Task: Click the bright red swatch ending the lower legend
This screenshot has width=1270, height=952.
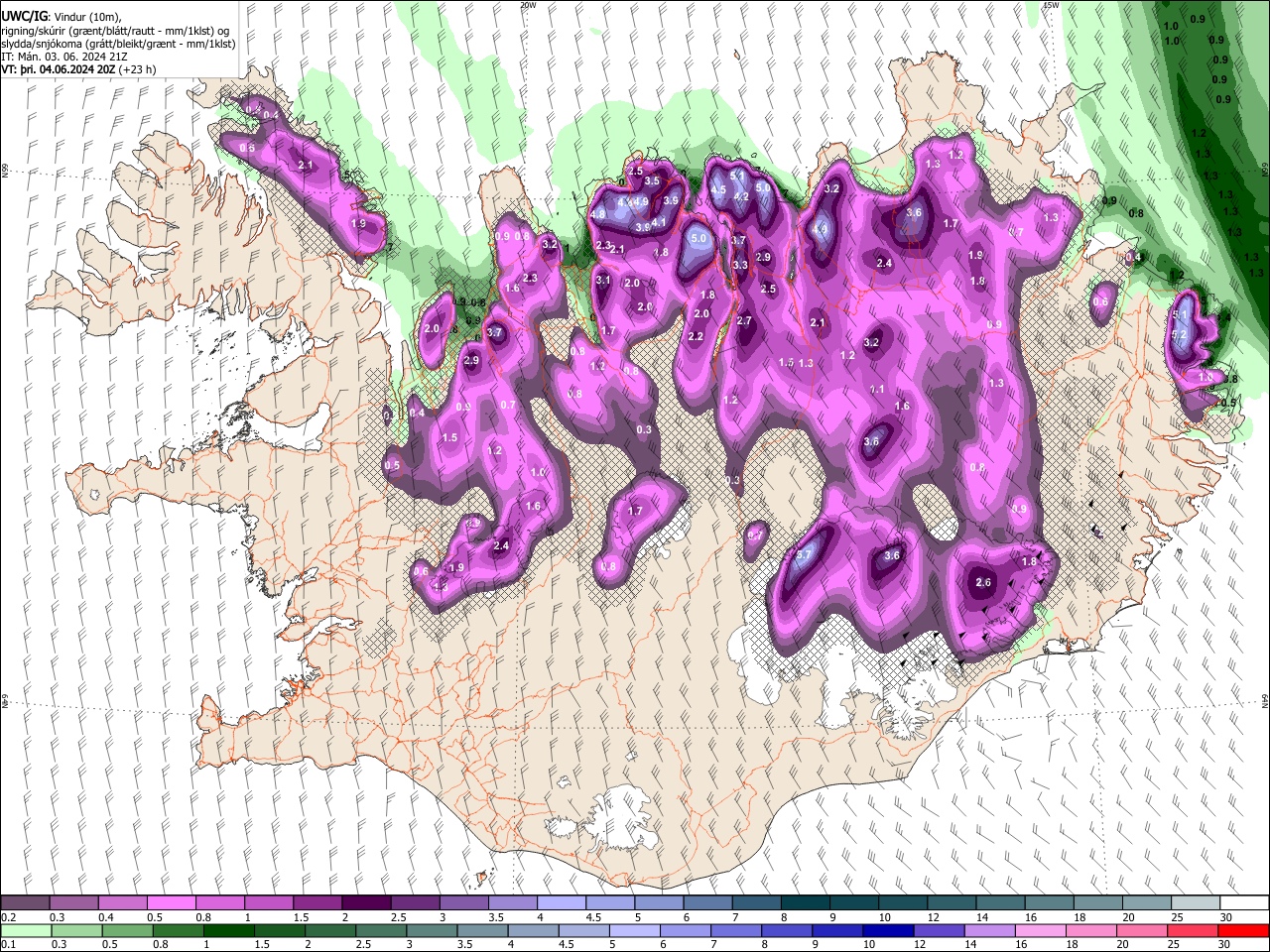Action: (x=1244, y=930)
